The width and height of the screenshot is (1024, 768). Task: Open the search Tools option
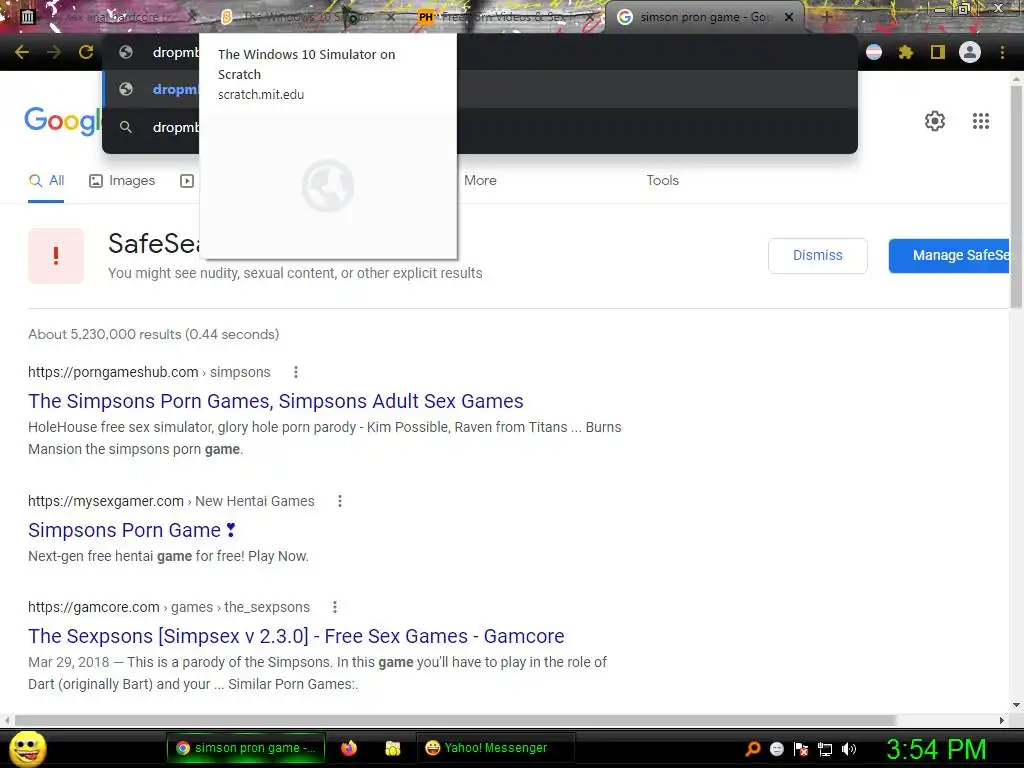coord(662,180)
